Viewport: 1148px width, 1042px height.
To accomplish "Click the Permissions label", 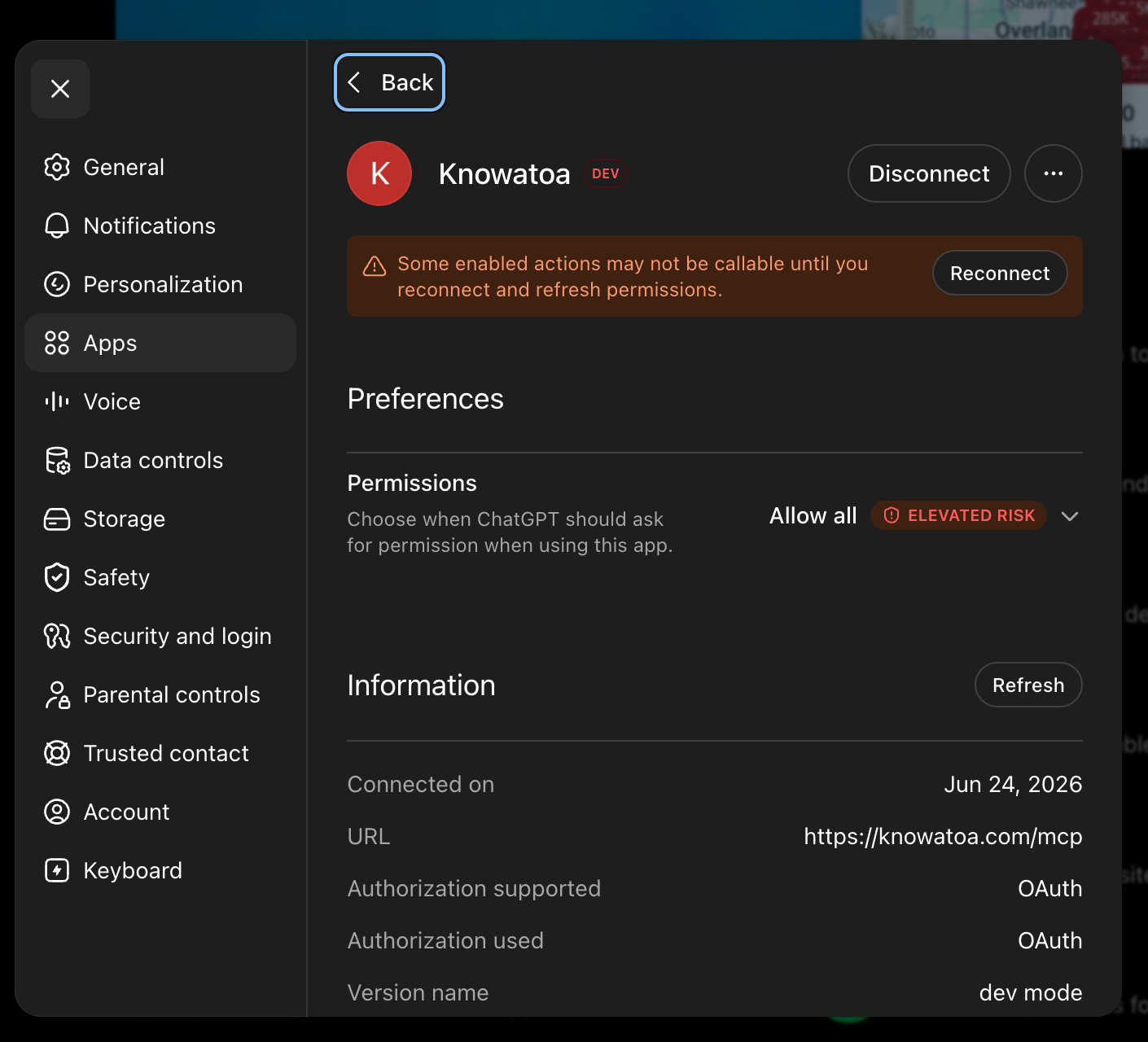I will (412, 483).
